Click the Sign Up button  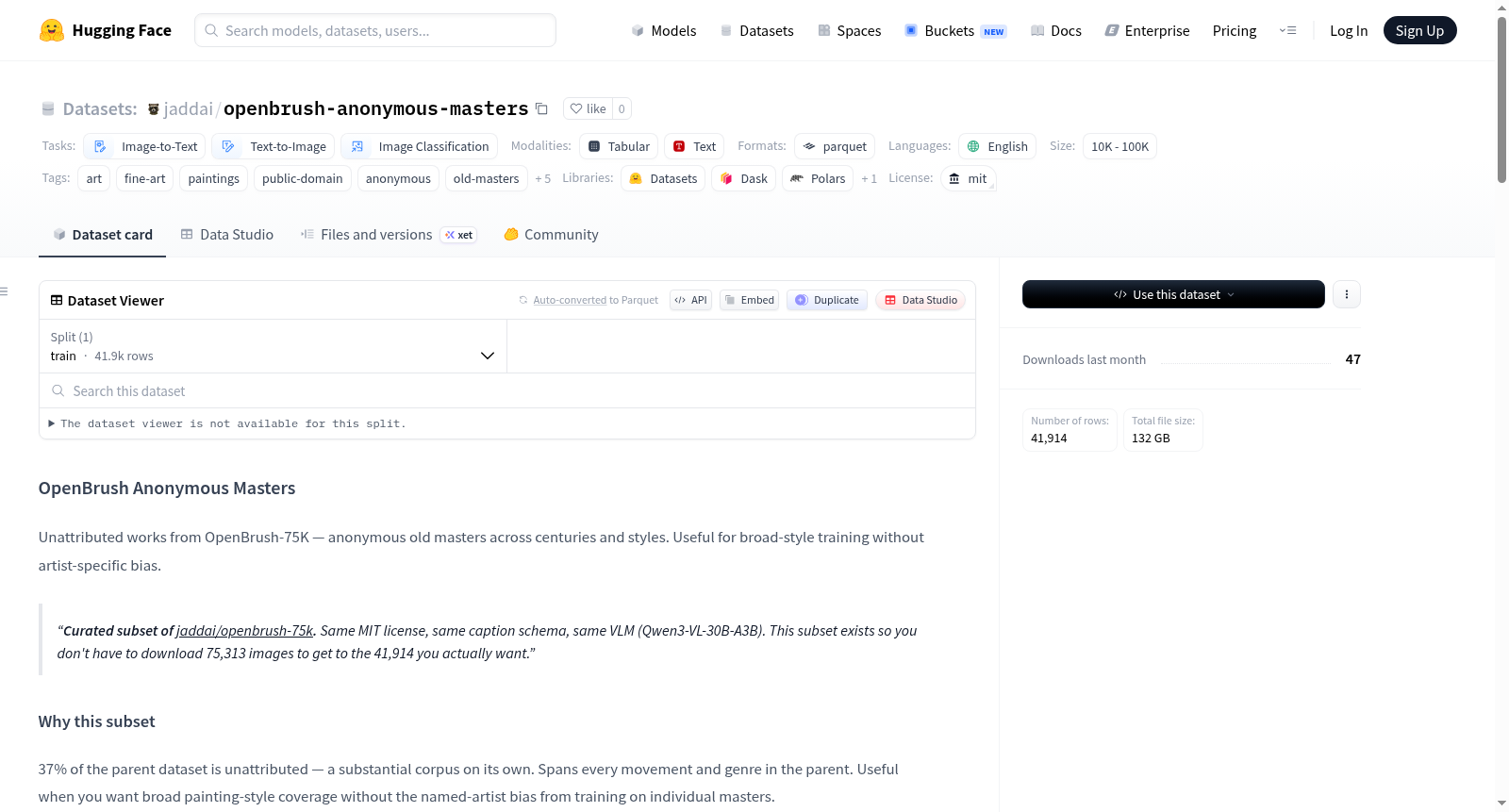(x=1419, y=30)
